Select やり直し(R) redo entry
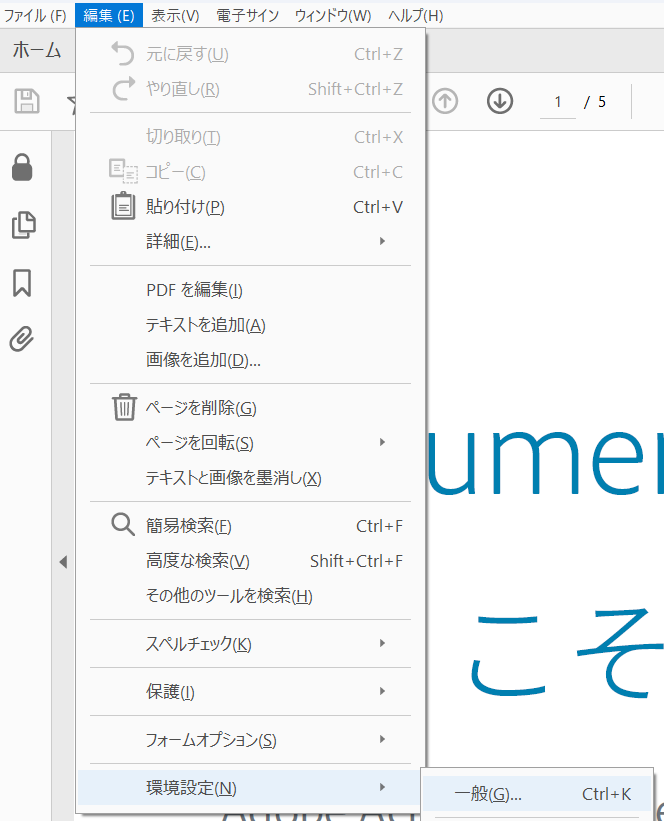 pyautogui.click(x=250, y=89)
